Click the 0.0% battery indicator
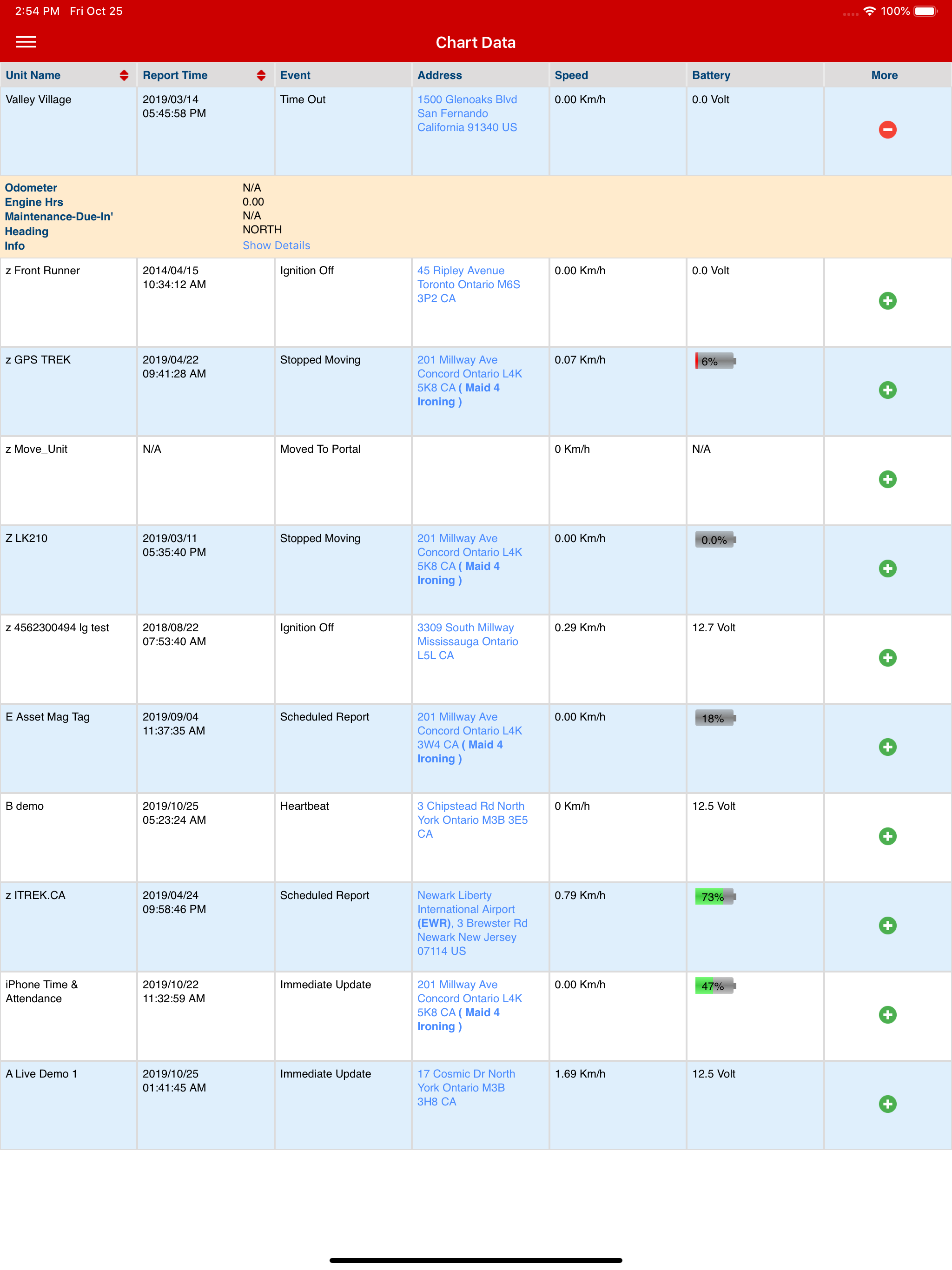The width and height of the screenshot is (952, 1270). pyautogui.click(x=715, y=540)
